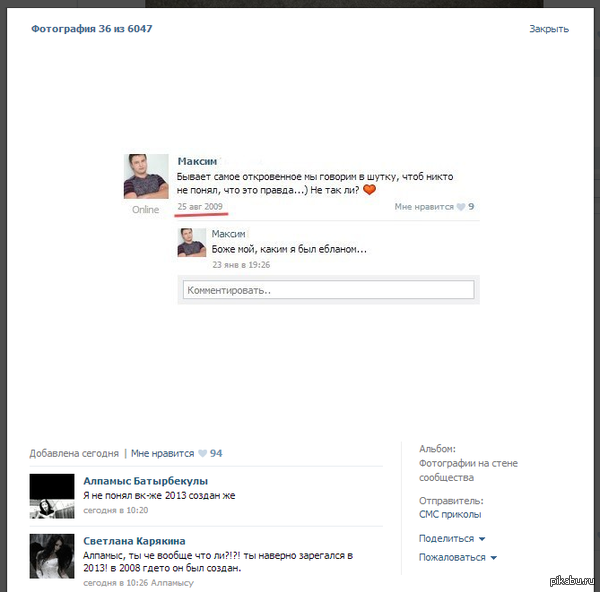Open Максим's small avatar in the comment reply
This screenshot has width=600, height=592.
pos(192,242)
